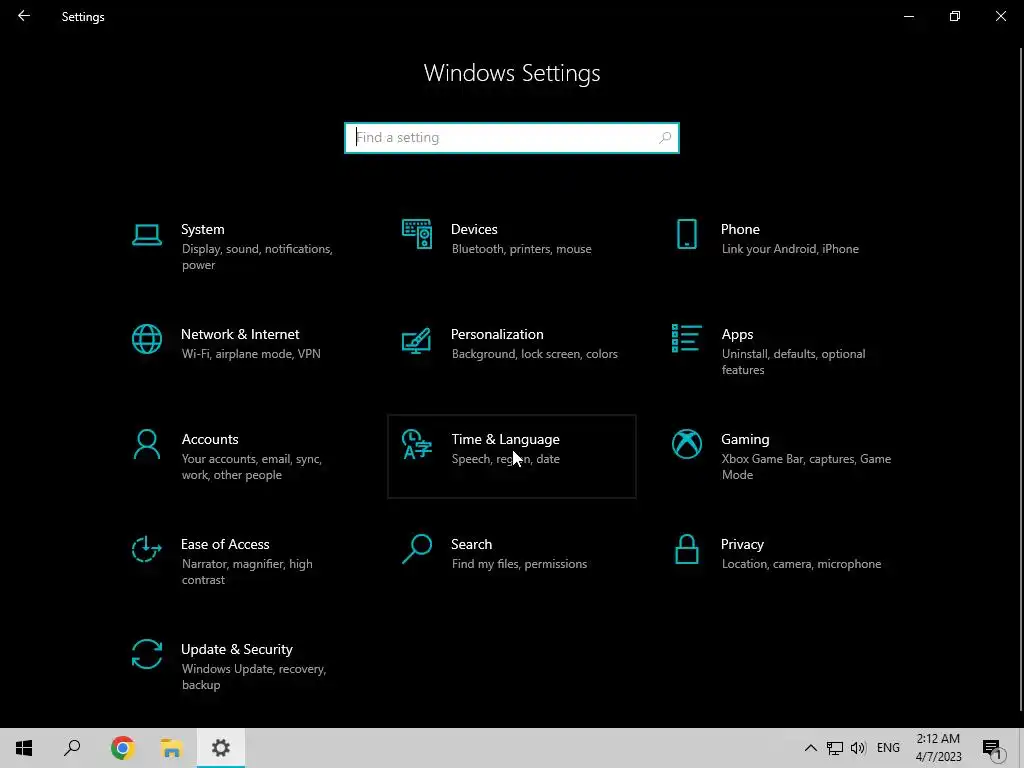The image size is (1024, 768).
Task: Click 'Windows Update, recovery, backup' text
Action: coord(253,677)
